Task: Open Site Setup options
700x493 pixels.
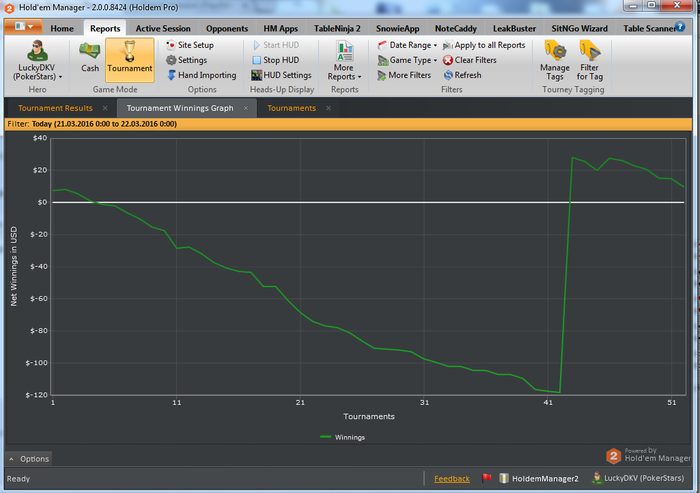Action: [x=190, y=45]
